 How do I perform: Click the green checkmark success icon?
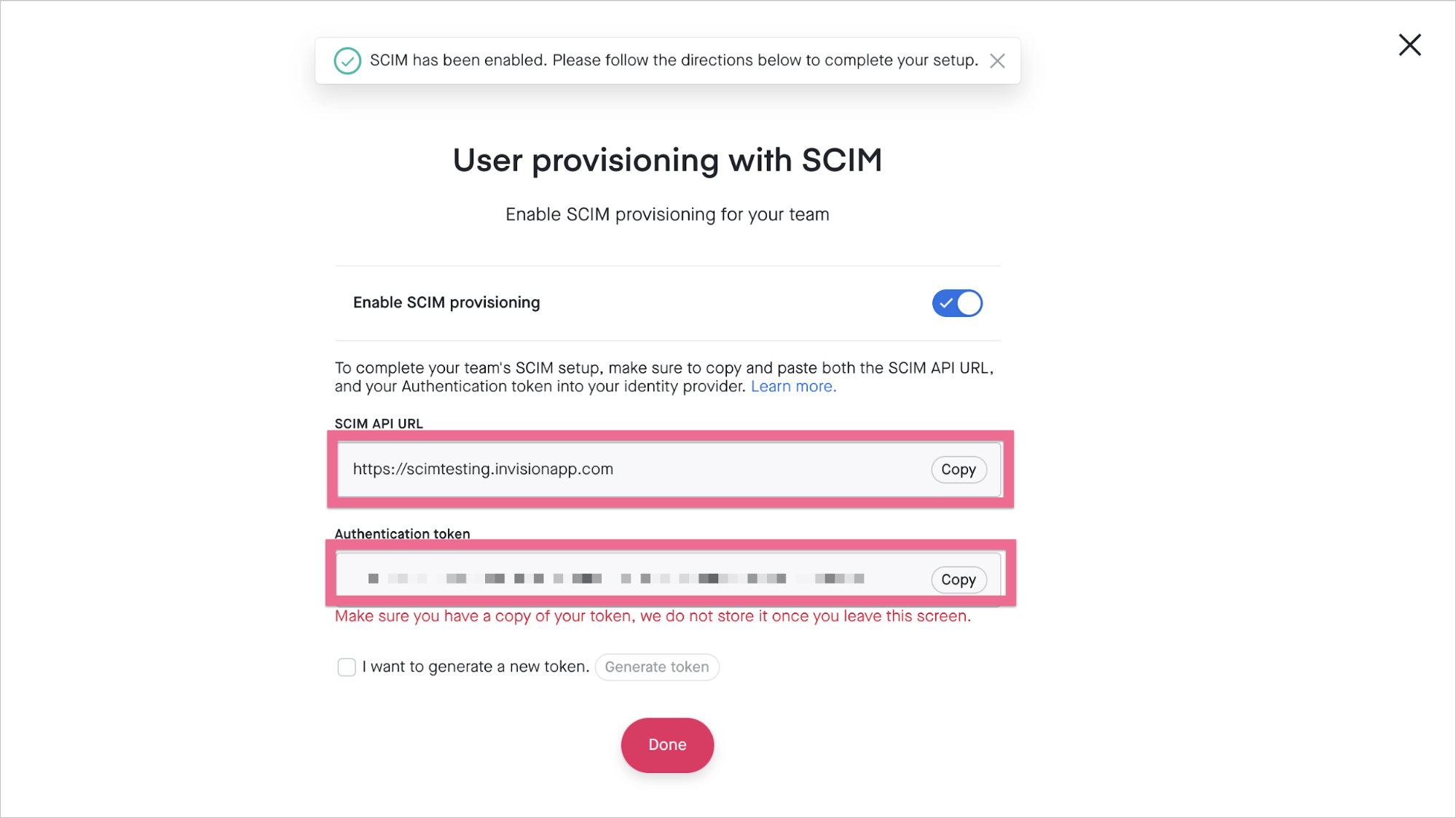point(348,60)
